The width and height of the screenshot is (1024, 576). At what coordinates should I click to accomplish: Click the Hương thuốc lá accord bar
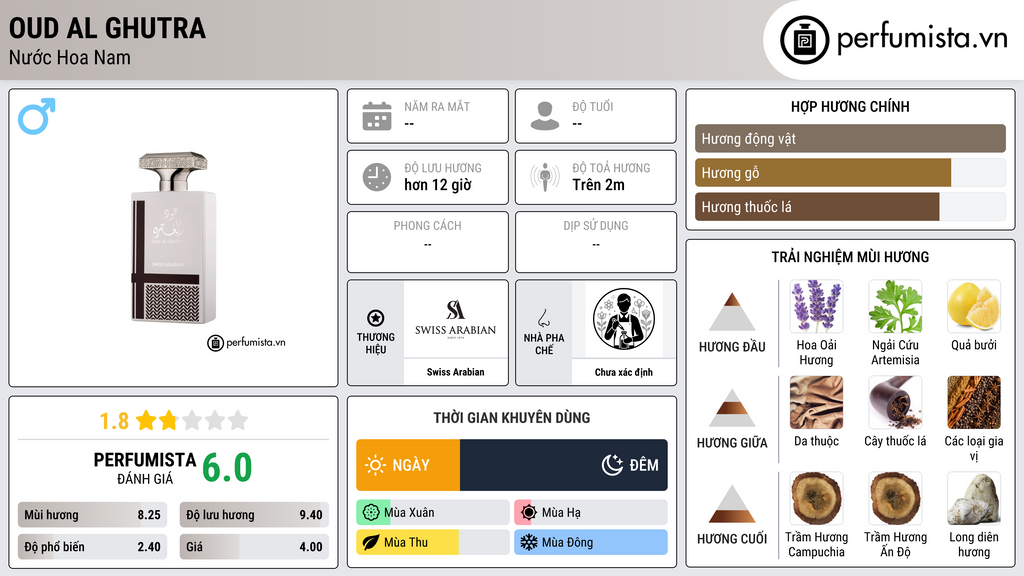850,206
